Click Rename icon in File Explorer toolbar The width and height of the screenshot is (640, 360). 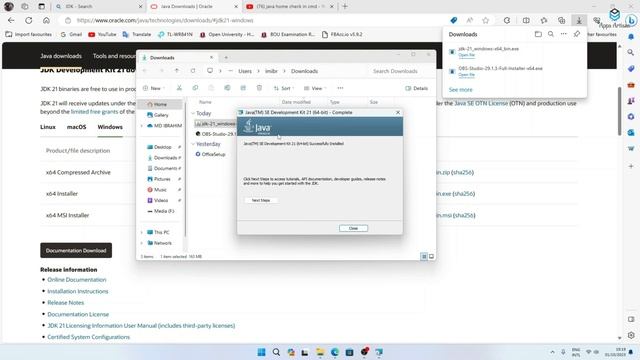pos(227,88)
